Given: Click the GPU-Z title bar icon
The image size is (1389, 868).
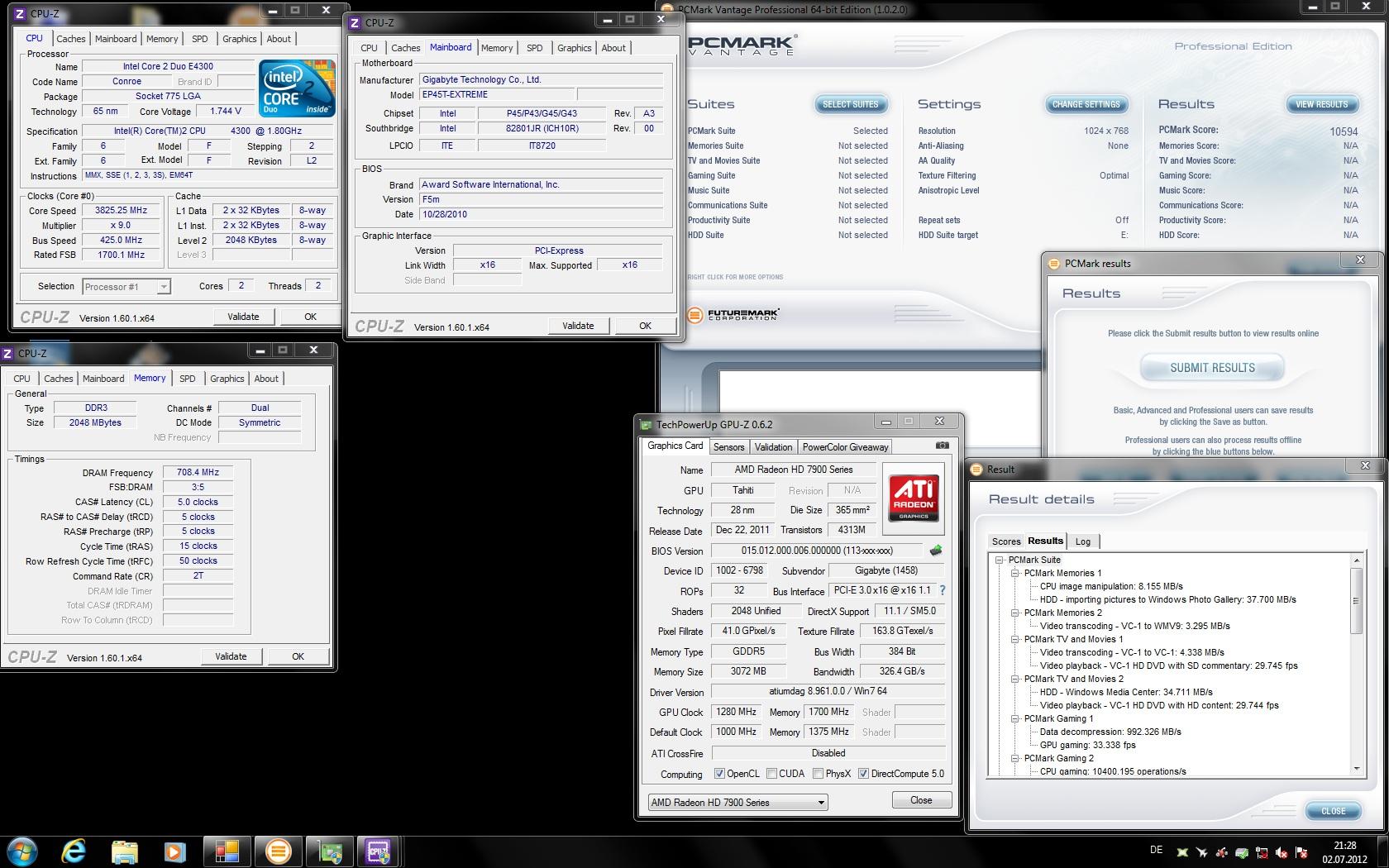Looking at the screenshot, I should pos(647,425).
